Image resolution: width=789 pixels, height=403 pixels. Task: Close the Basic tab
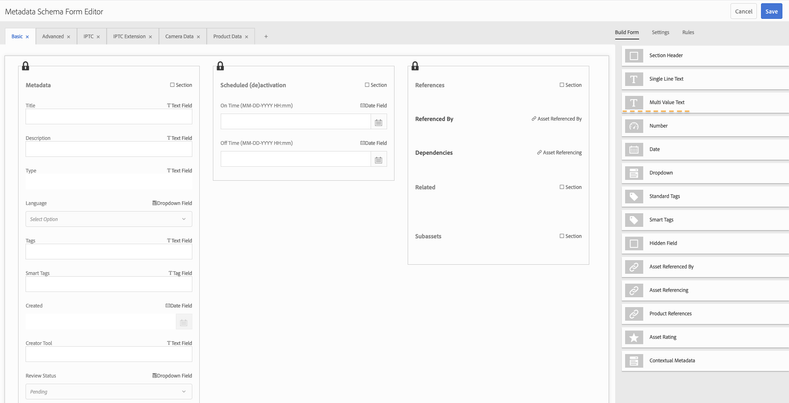coord(27,37)
